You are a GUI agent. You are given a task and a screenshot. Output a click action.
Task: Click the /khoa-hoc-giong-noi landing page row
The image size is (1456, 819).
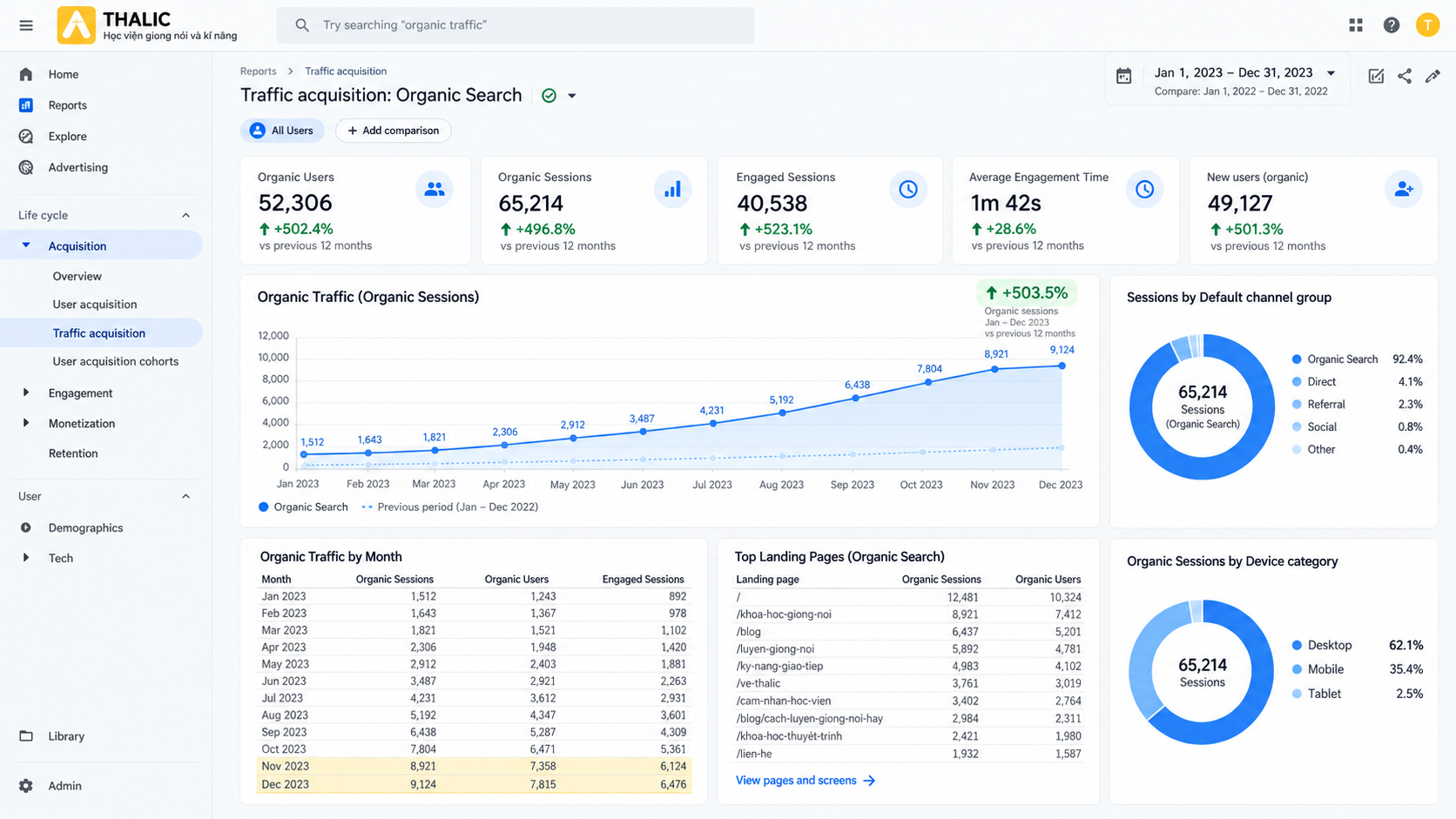(x=907, y=614)
